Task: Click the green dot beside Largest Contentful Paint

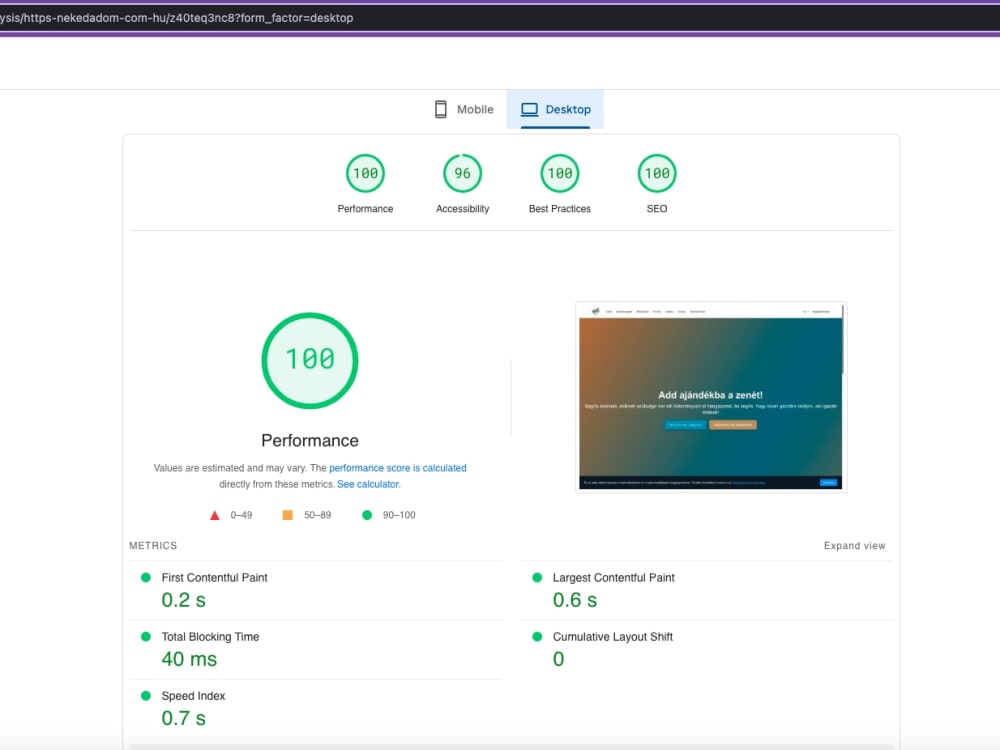Action: 537,578
